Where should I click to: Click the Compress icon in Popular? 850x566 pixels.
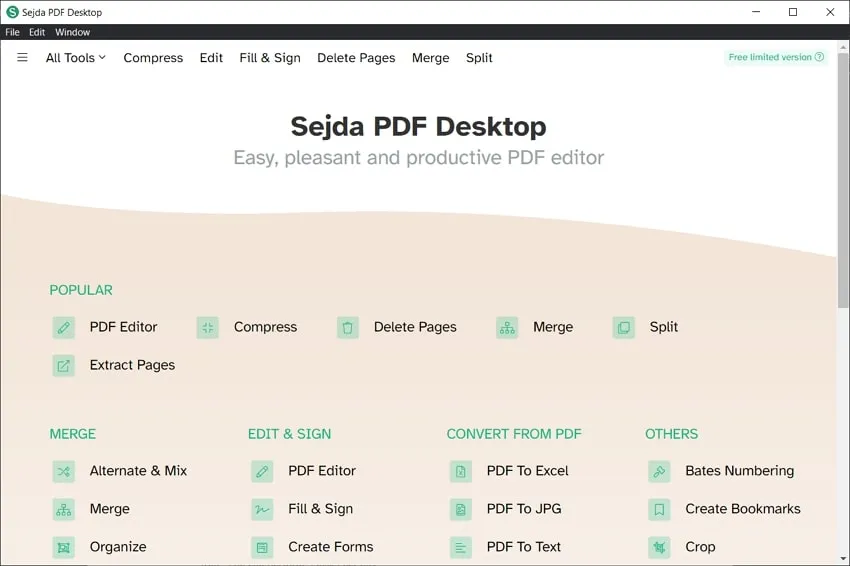pos(207,327)
